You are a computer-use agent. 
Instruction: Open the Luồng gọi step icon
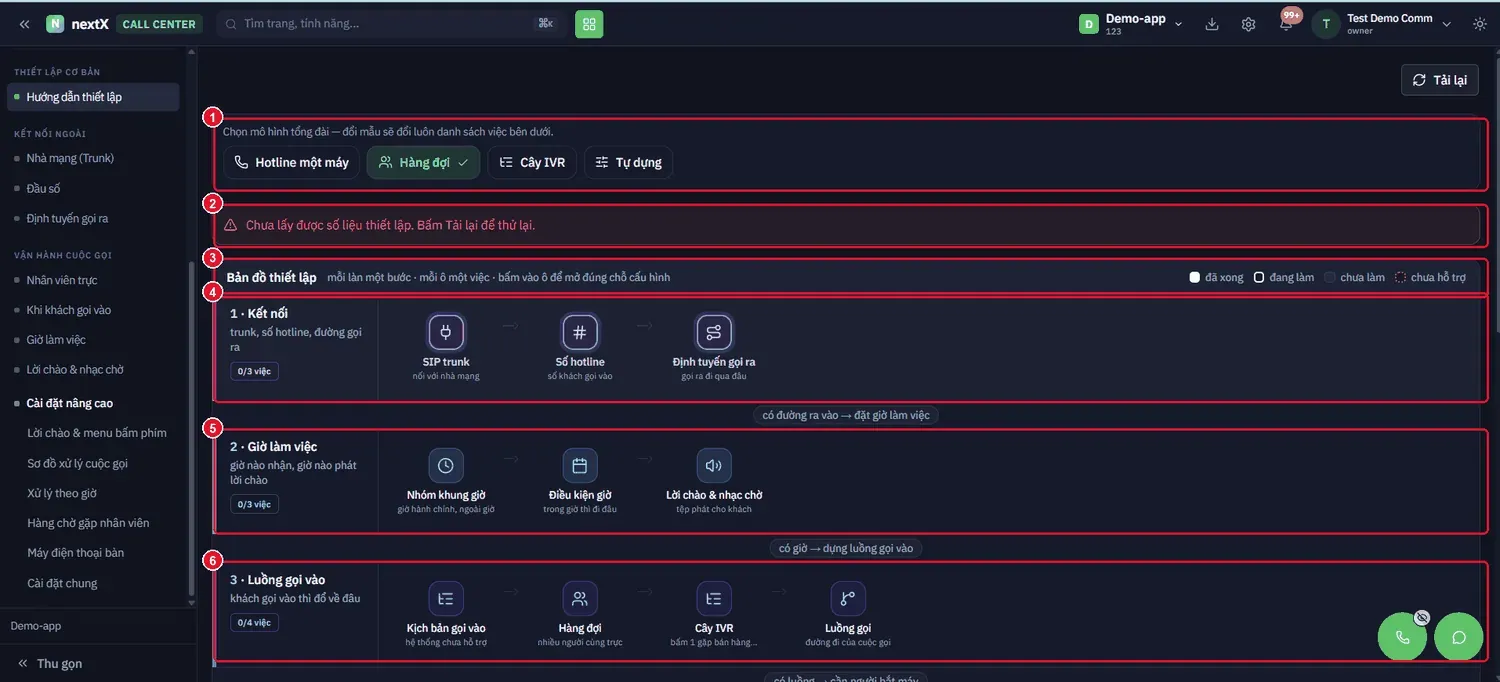pos(848,598)
